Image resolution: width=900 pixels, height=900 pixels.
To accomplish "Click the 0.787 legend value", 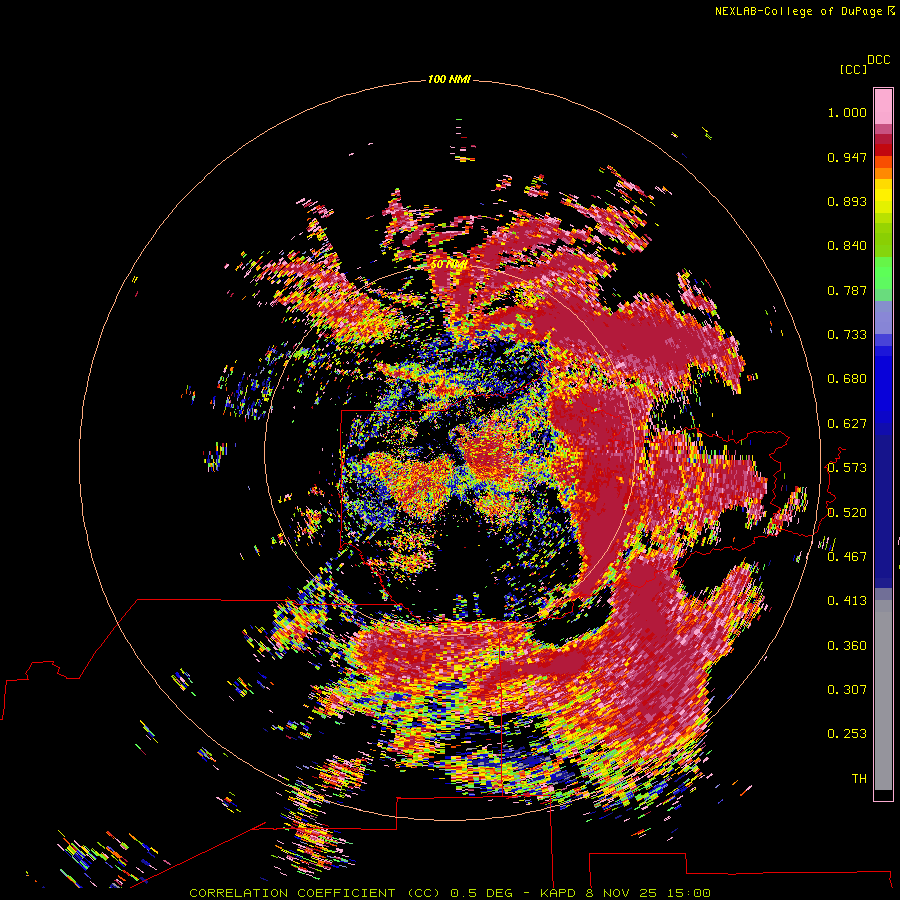I will (847, 290).
